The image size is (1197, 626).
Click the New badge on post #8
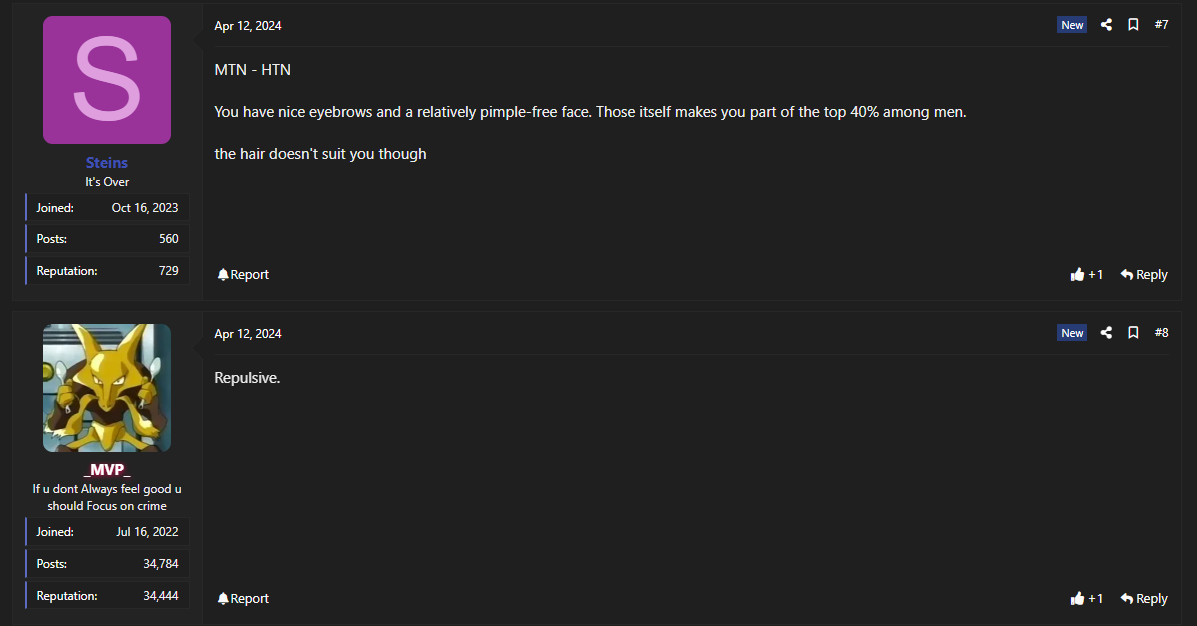point(1072,333)
